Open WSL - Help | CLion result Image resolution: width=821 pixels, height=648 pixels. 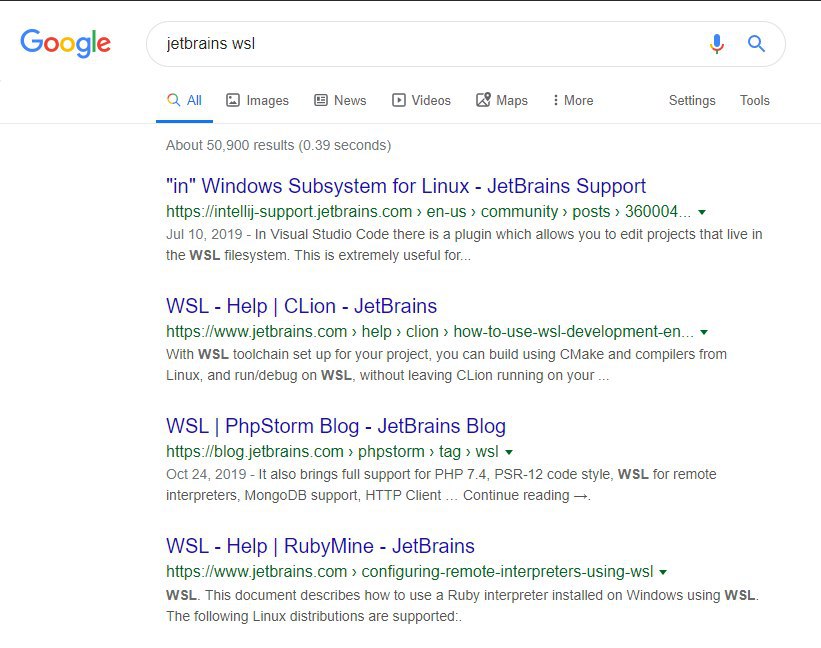pos(302,306)
